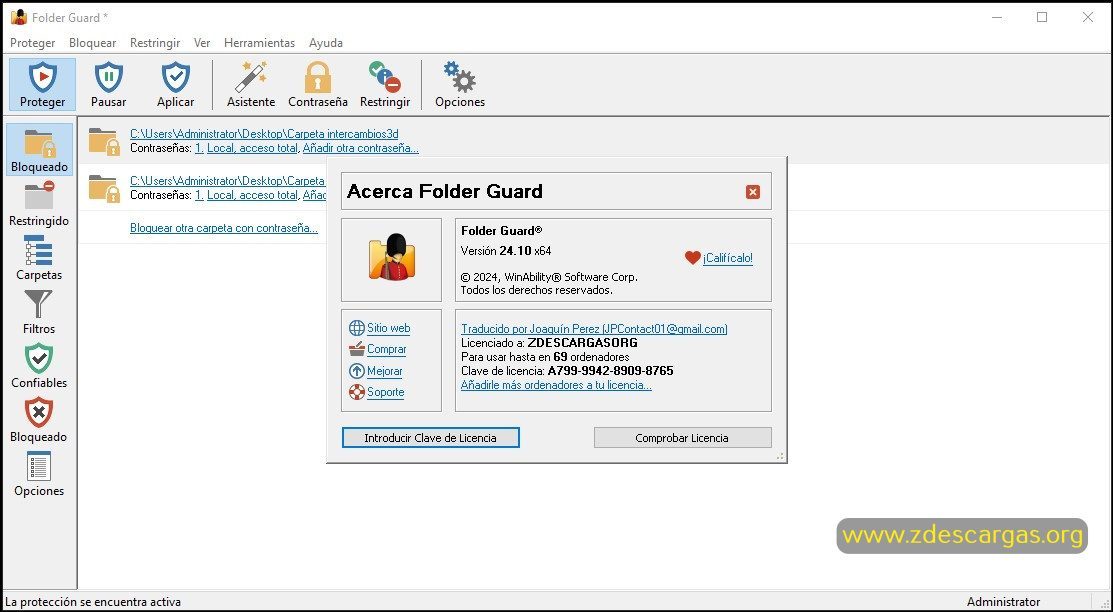Open the Opciones list icon in the sidebar
Viewport: 1113px width, 612px height.
[39, 474]
